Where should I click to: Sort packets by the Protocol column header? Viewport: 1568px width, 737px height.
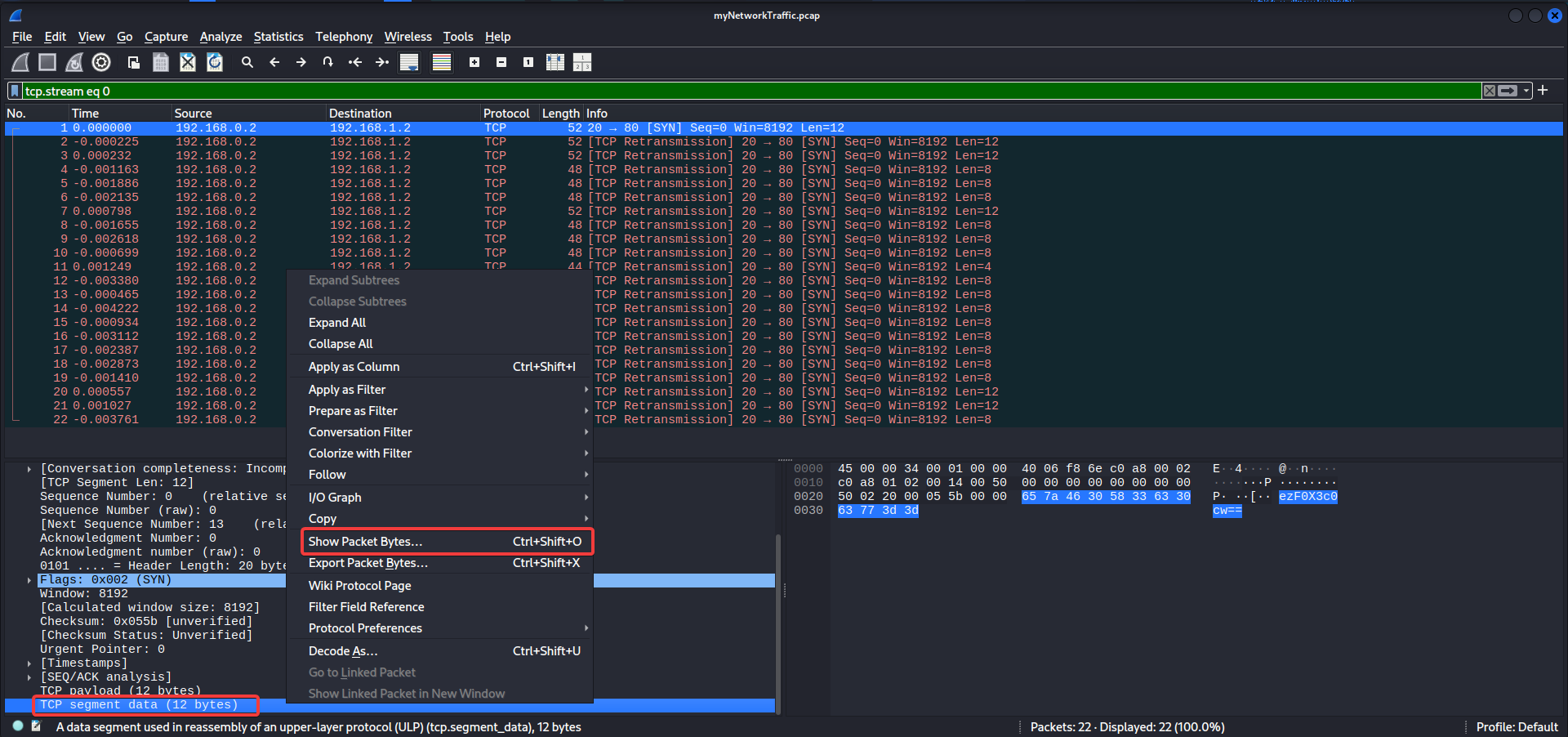(x=510, y=114)
